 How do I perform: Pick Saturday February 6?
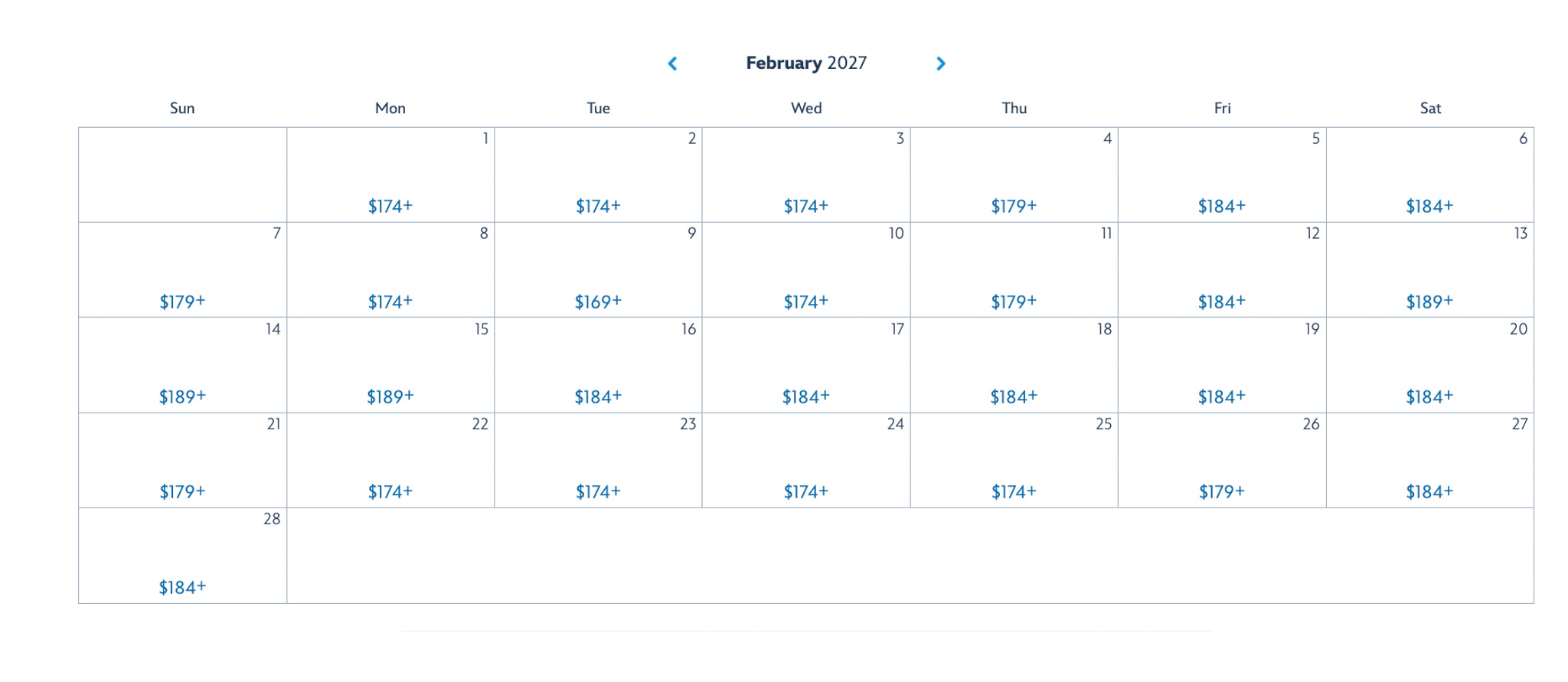point(1429,175)
